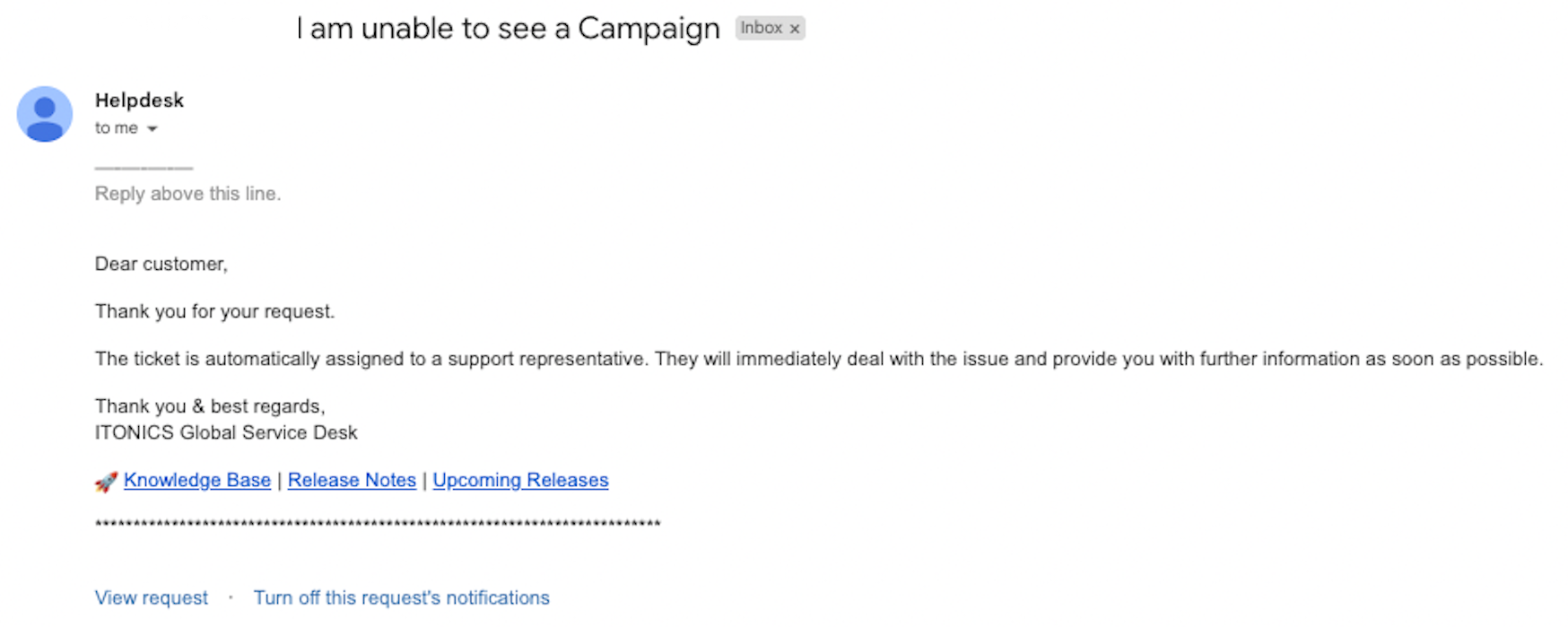Click the paragraph about ticket assignment

pyautogui.click(x=818, y=359)
